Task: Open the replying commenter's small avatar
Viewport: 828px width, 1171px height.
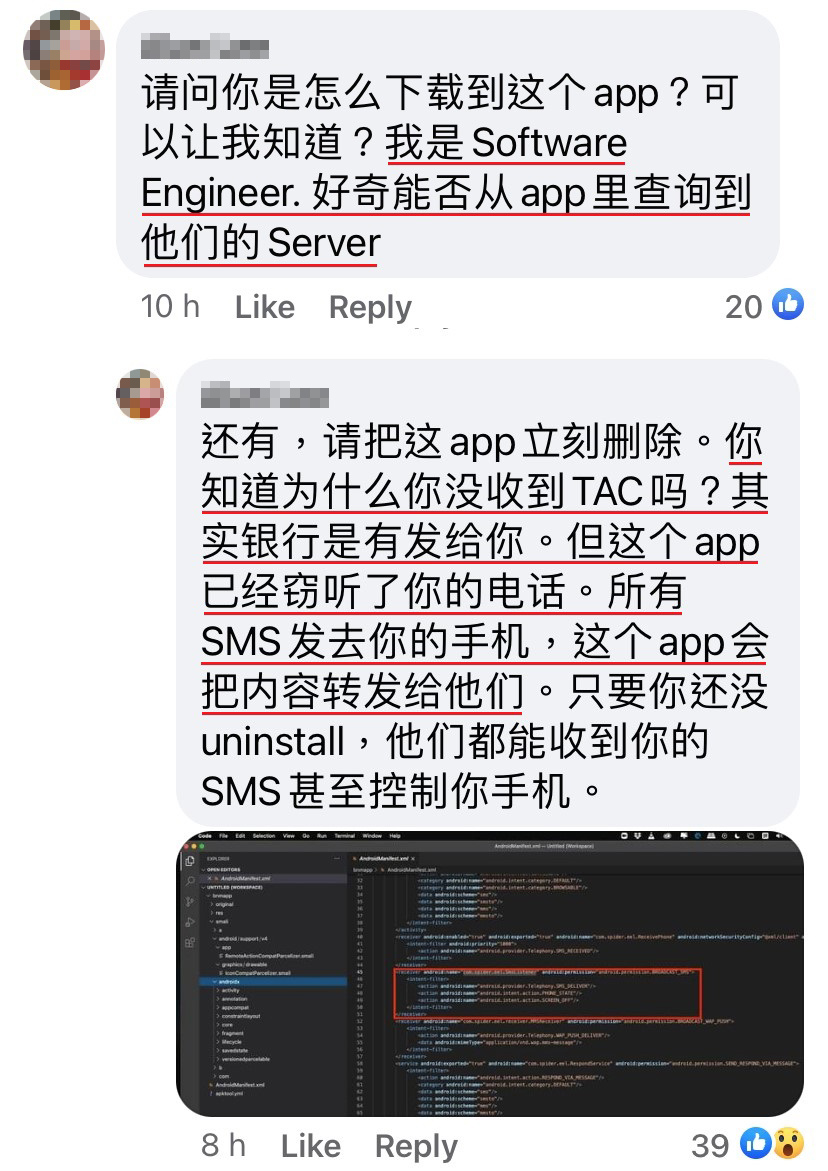Action: click(x=140, y=394)
